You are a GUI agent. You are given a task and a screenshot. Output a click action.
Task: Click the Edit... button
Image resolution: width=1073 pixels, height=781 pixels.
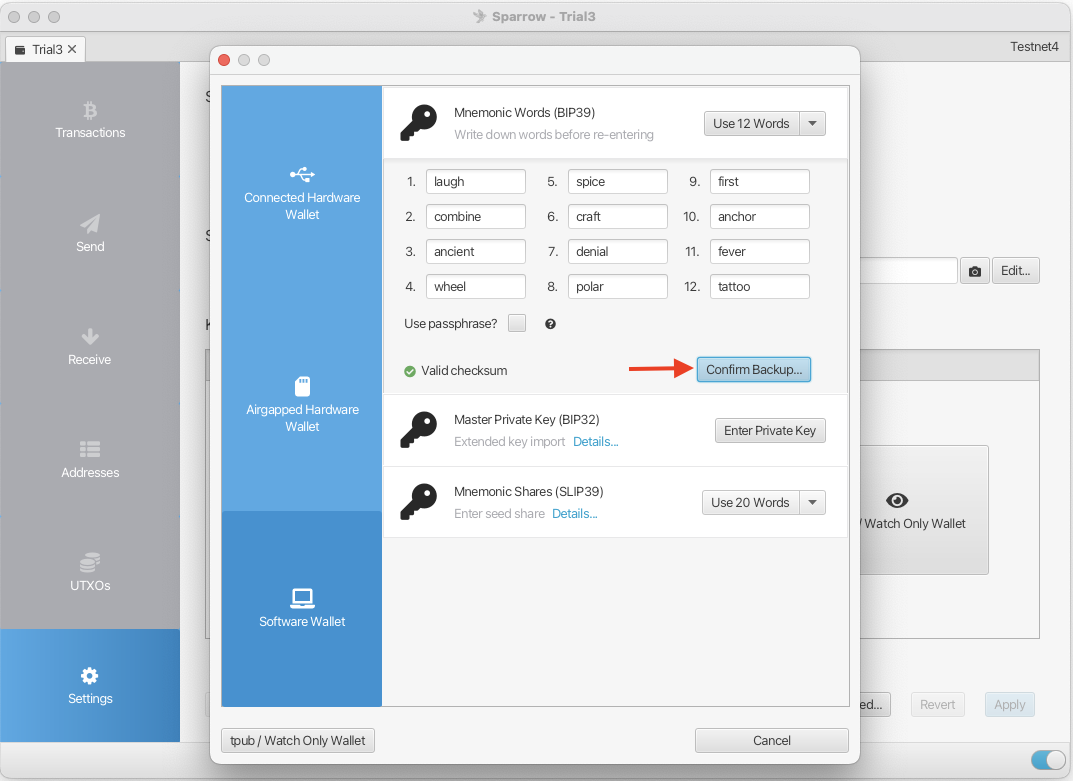(1016, 270)
